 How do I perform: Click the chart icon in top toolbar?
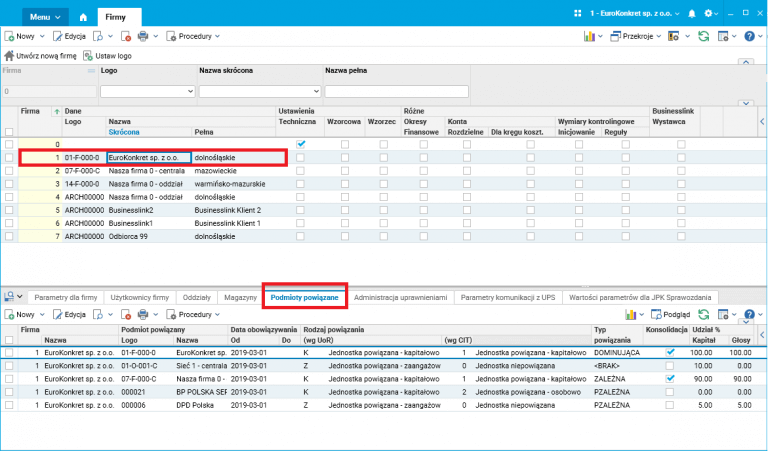(x=589, y=36)
